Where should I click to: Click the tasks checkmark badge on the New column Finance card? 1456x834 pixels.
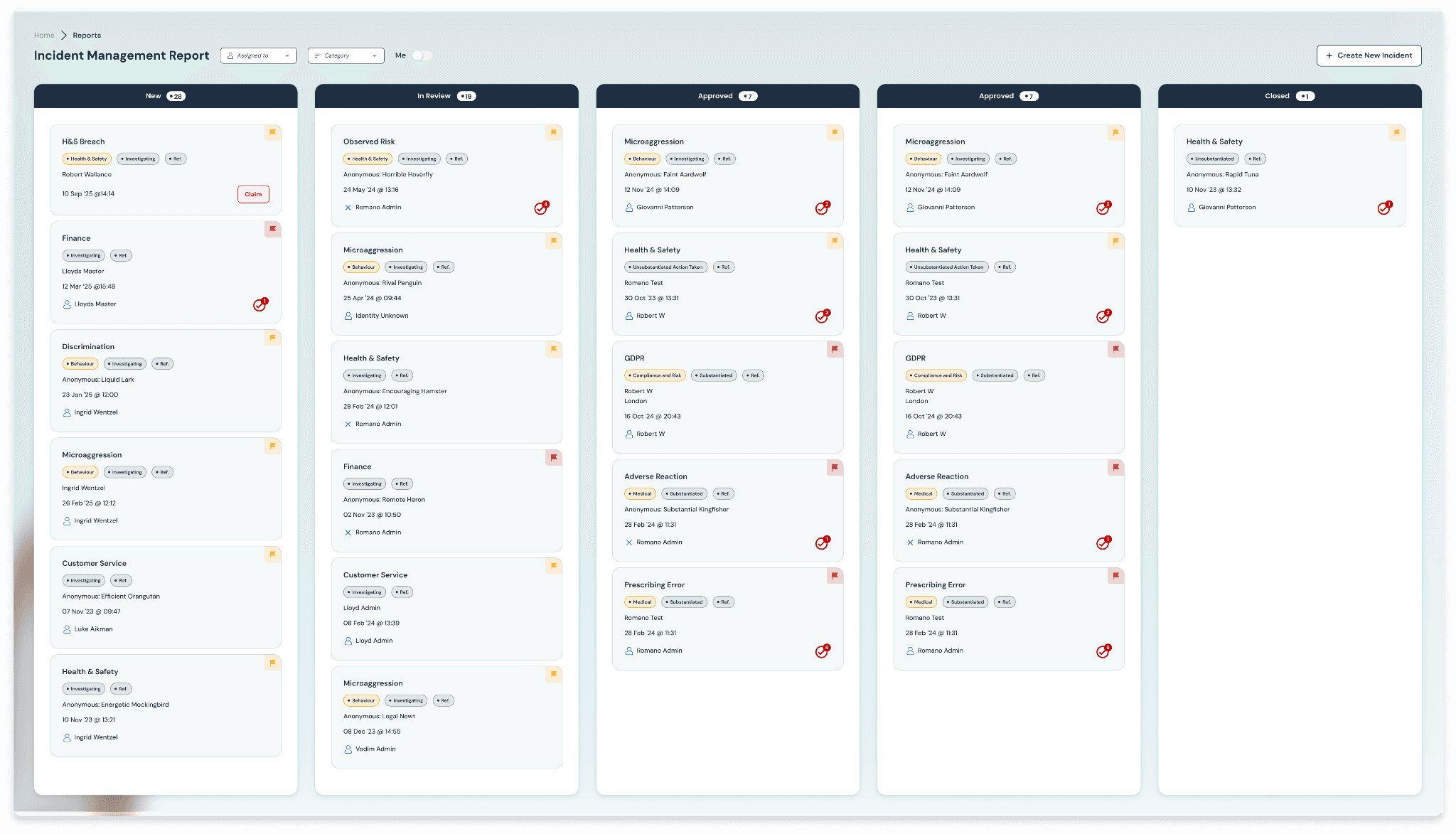(x=259, y=305)
